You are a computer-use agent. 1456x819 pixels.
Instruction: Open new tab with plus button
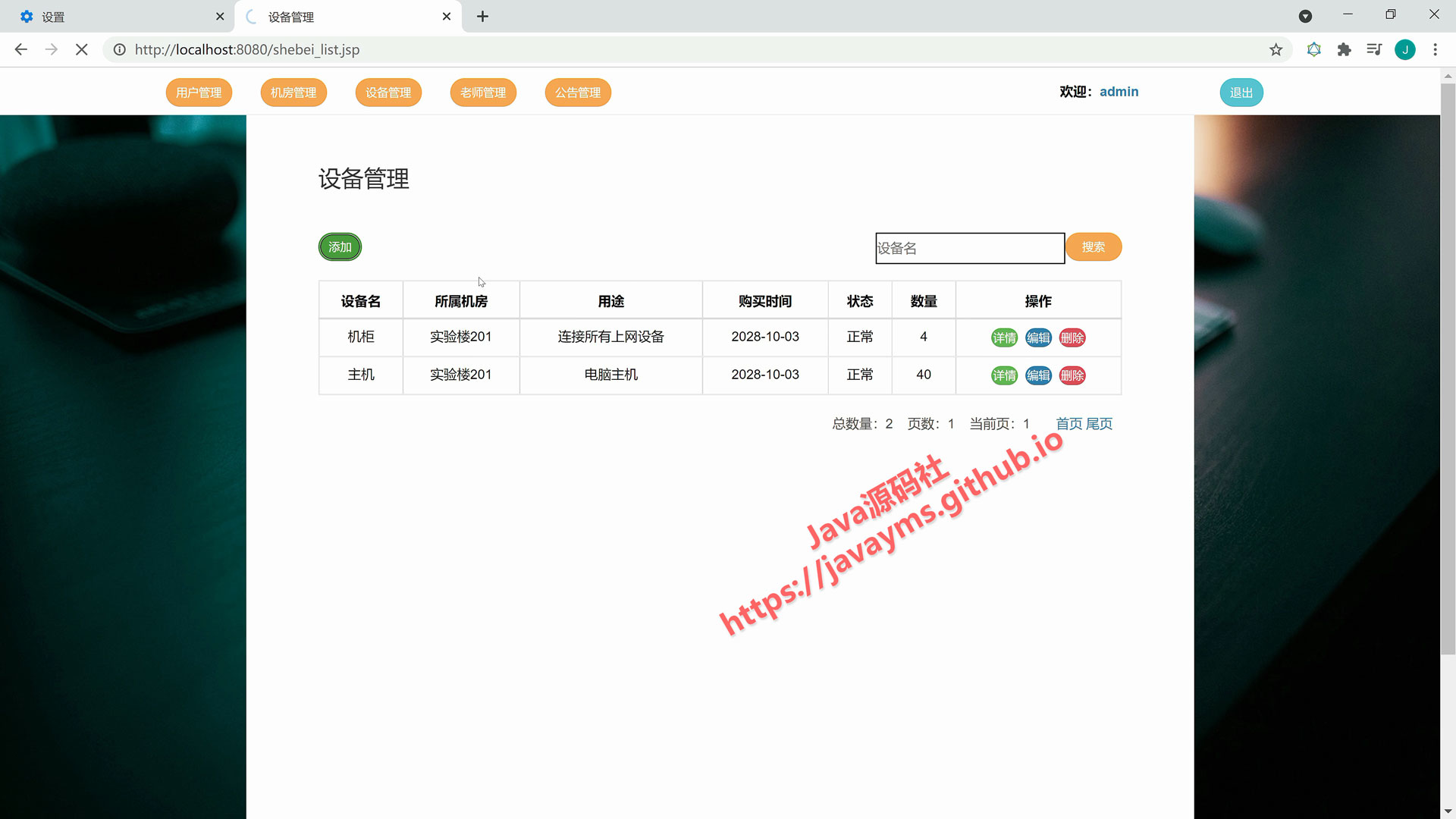click(x=482, y=16)
